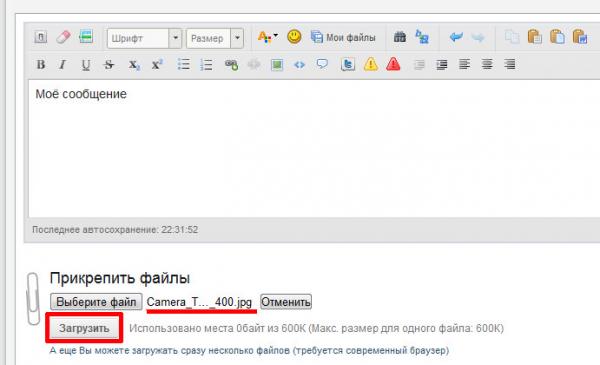600x365 pixels.
Task: Open Мои файлы media browser
Action: [x=343, y=37]
